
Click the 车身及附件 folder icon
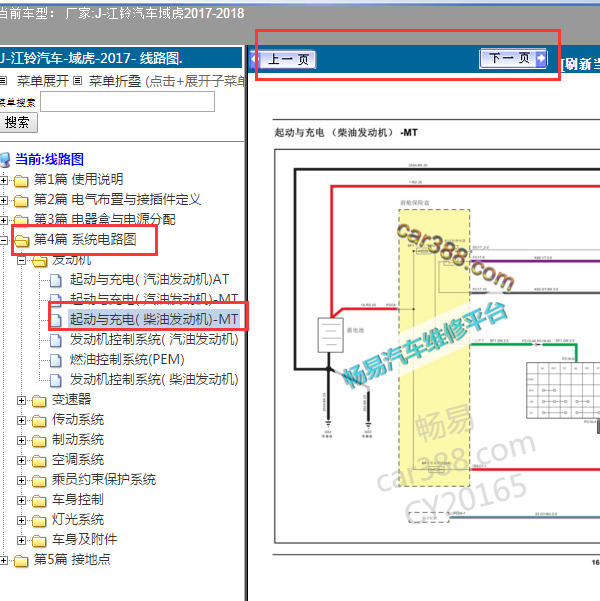point(39,540)
